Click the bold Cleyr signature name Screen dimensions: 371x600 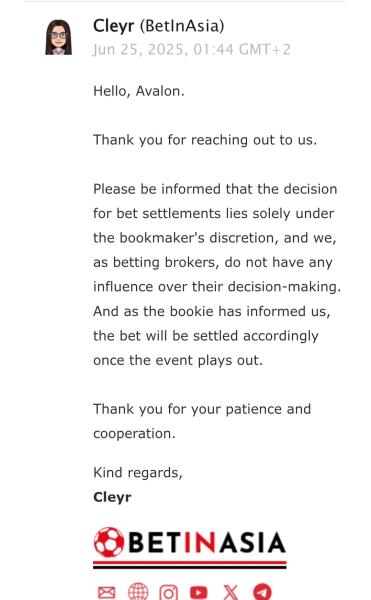[x=112, y=497]
